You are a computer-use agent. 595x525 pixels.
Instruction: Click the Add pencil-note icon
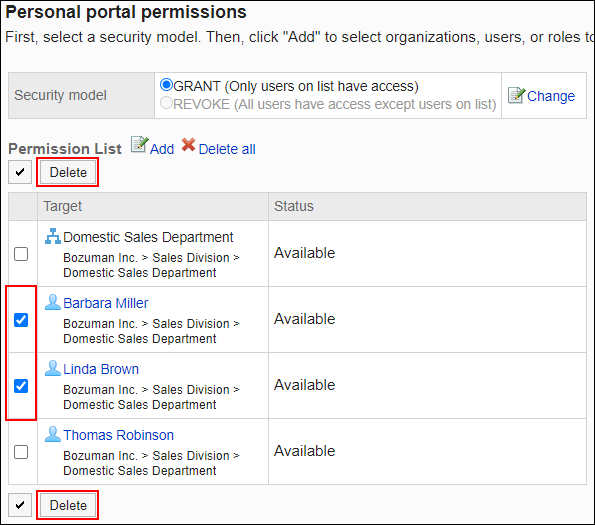(x=139, y=145)
